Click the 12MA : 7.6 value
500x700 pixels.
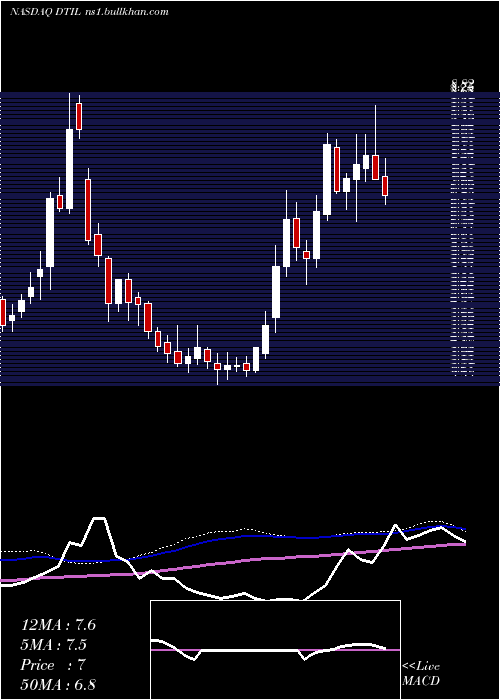pyautogui.click(x=58, y=625)
